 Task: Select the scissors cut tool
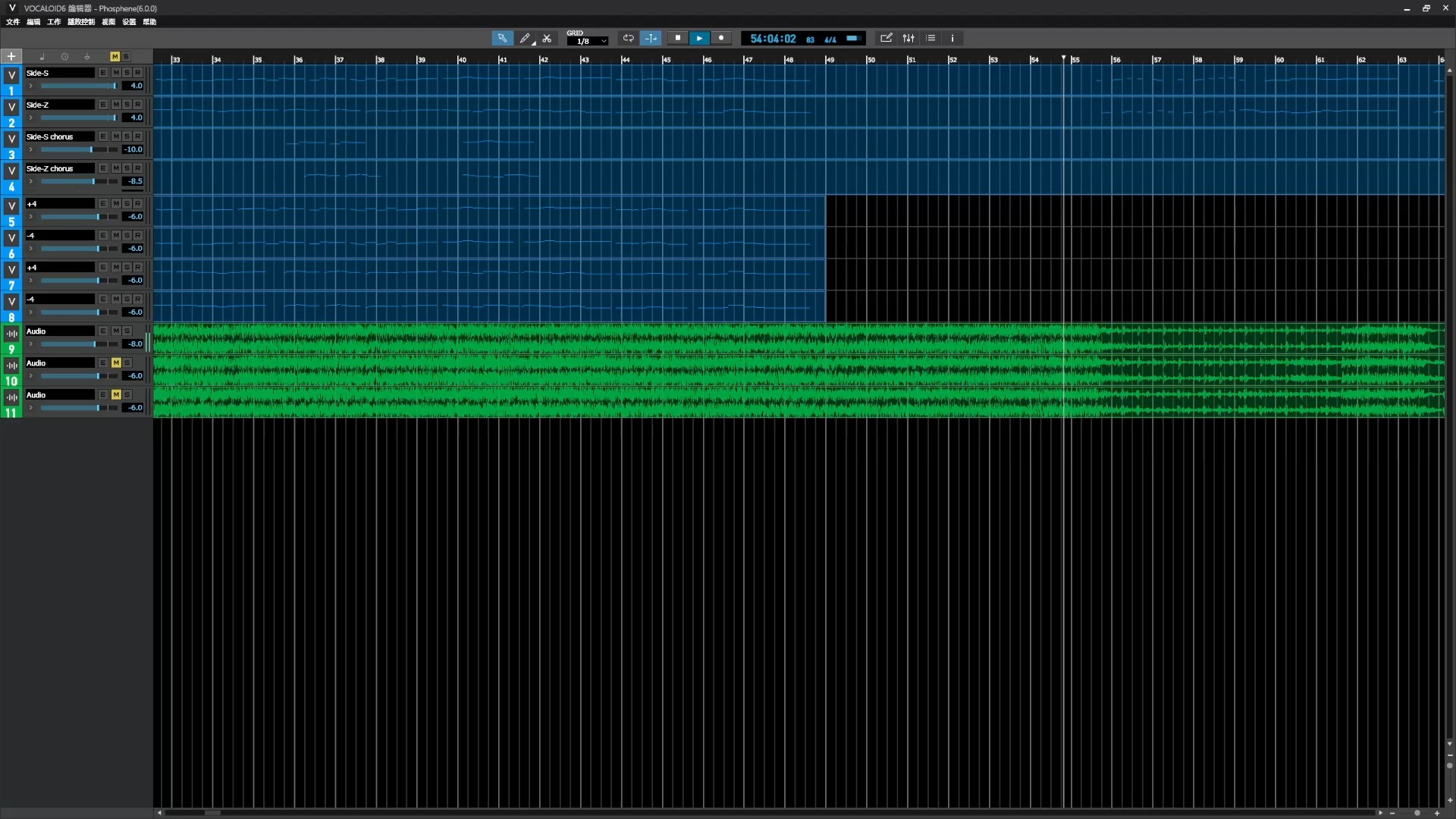coord(547,38)
